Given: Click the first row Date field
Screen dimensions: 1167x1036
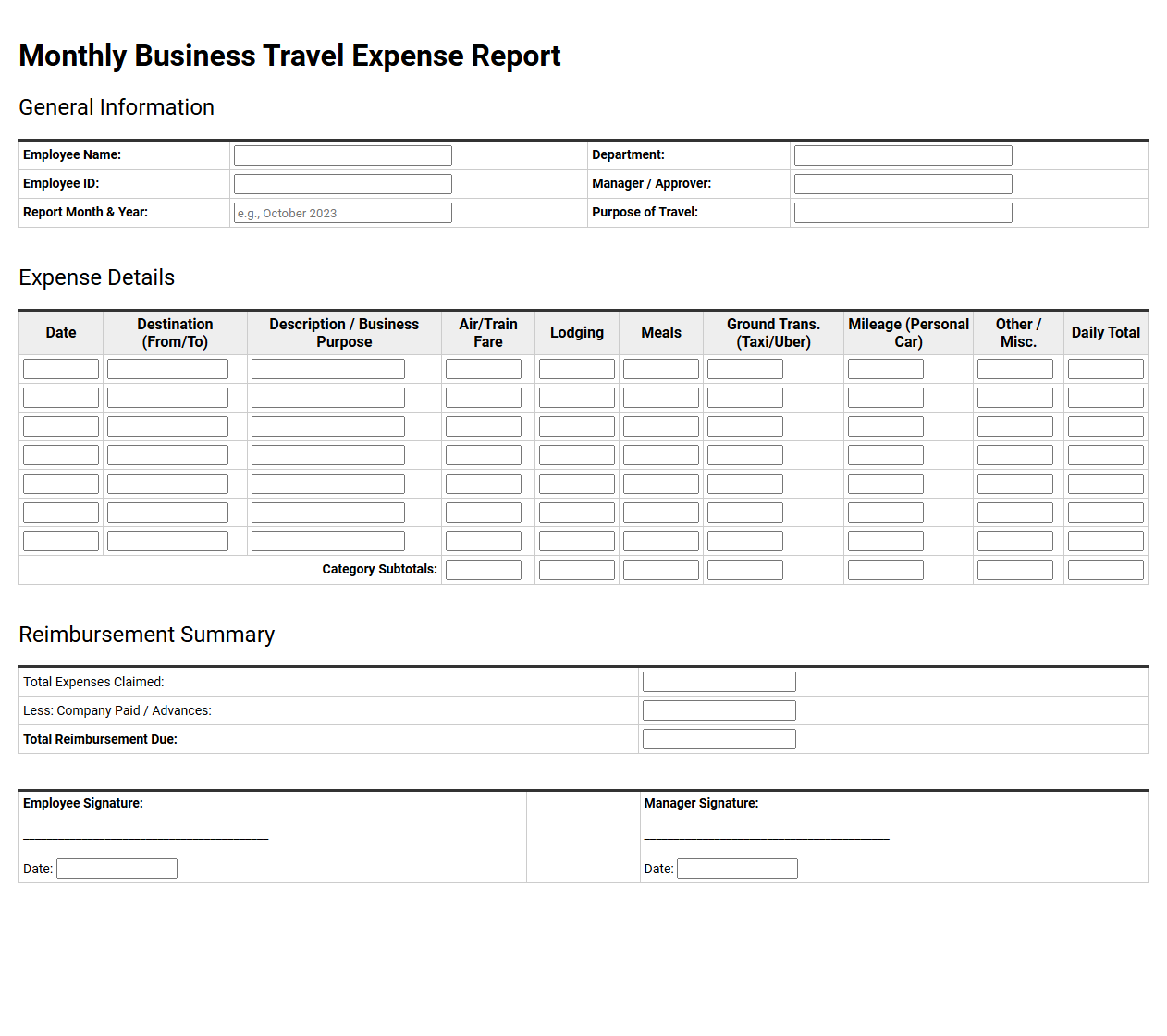Looking at the screenshot, I should (61, 369).
